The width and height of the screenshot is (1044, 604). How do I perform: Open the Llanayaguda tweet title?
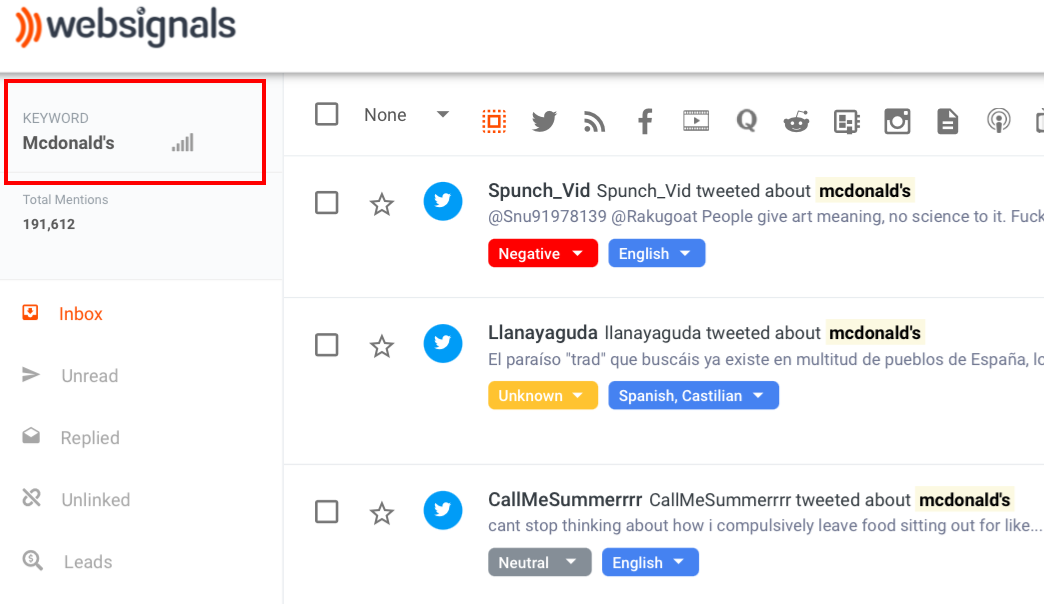705,332
